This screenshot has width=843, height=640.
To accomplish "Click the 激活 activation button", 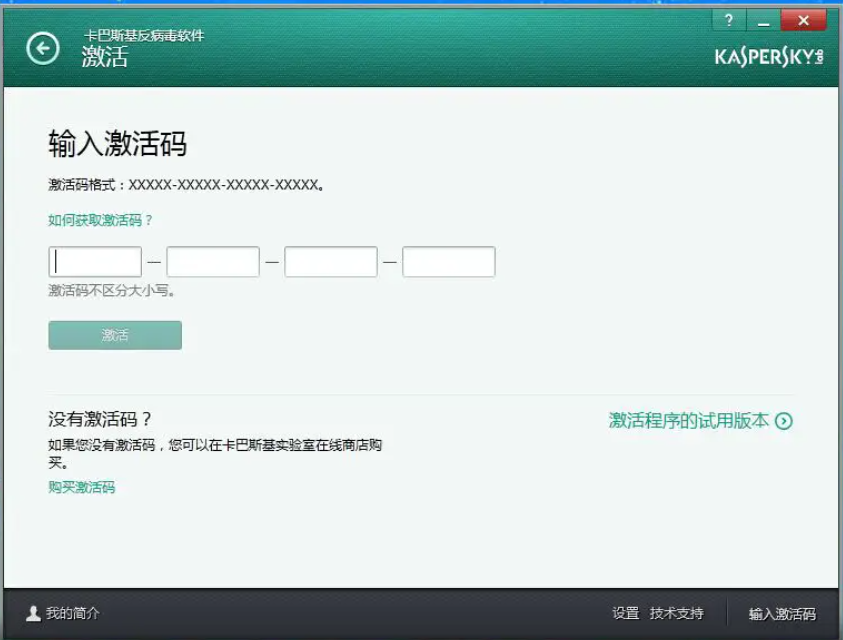I will click(x=114, y=335).
